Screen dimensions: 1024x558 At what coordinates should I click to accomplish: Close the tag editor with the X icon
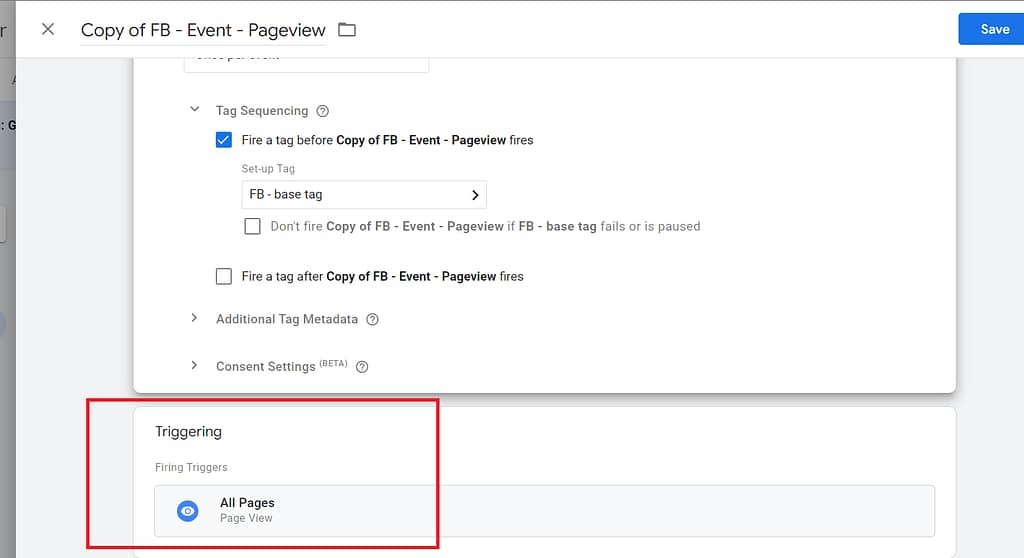pos(48,29)
